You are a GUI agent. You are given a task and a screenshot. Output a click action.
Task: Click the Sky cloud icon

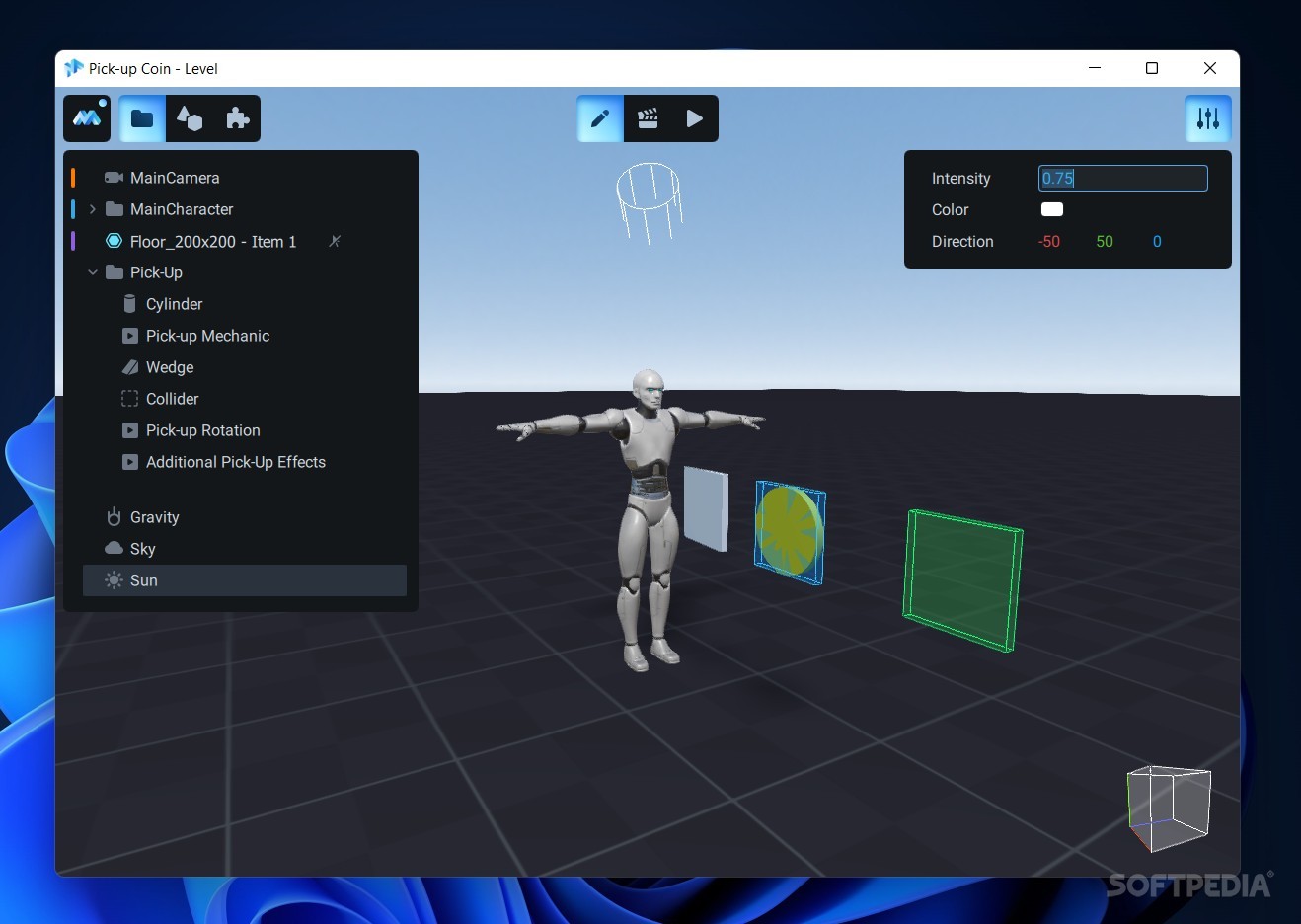[114, 548]
